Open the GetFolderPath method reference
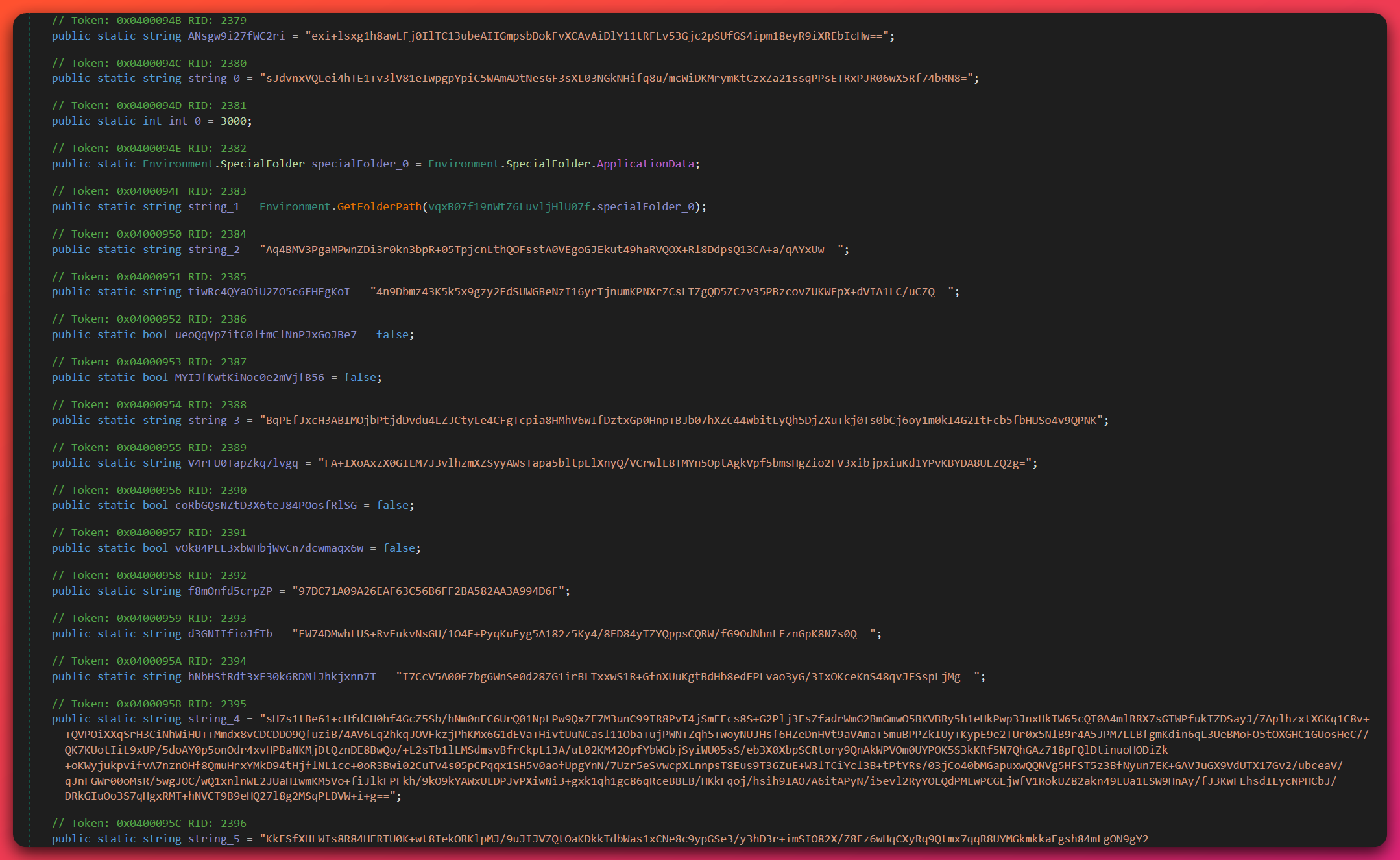The width and height of the screenshot is (1400, 860). pos(379,206)
